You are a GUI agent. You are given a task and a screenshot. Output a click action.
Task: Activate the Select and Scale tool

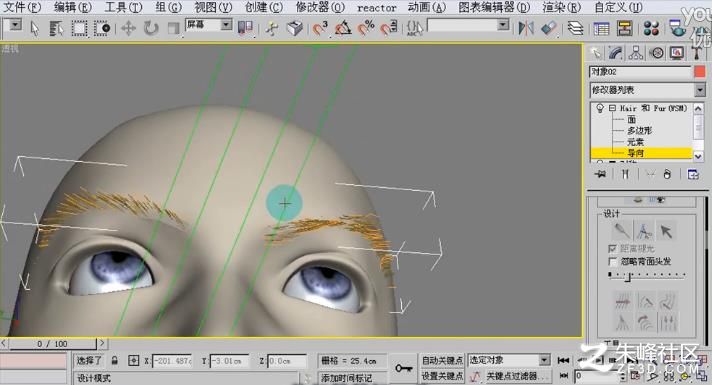(x=173, y=29)
